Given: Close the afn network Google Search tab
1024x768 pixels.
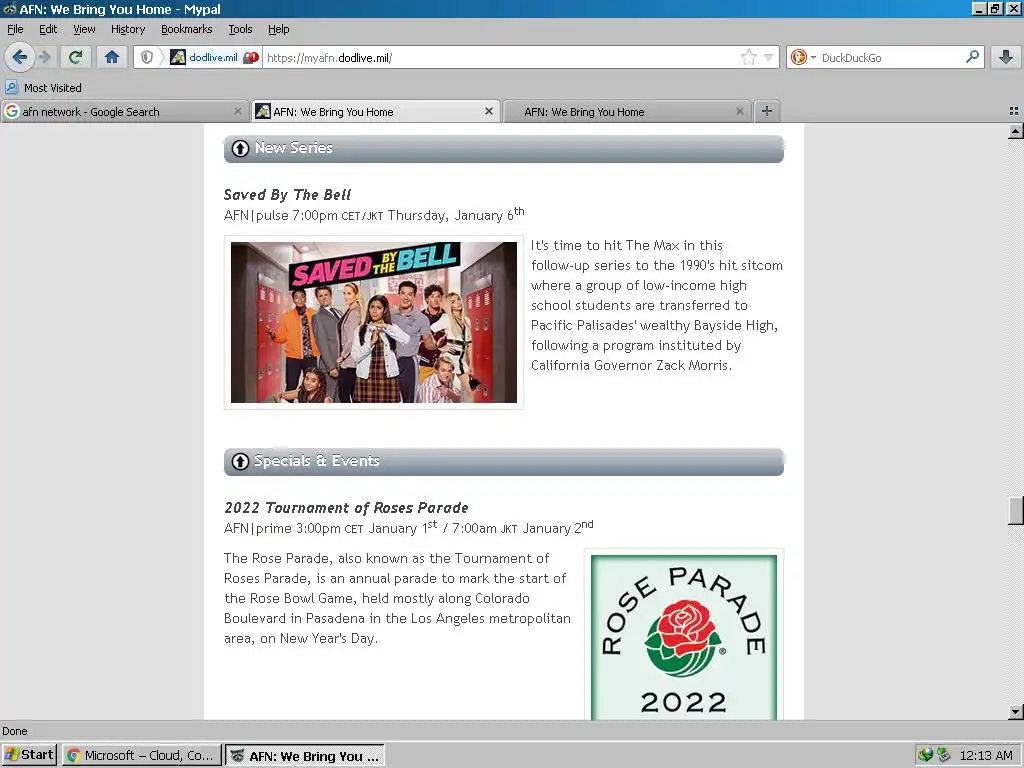Looking at the screenshot, I should coord(238,112).
